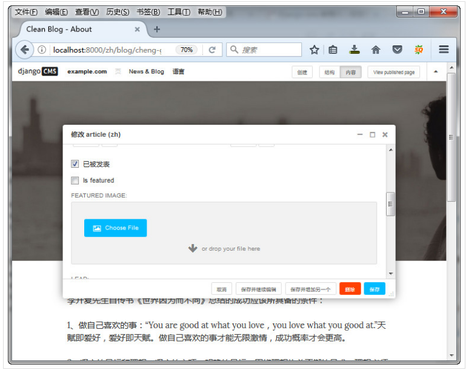Click the django CMS logo
The image size is (466, 370).
(38, 71)
